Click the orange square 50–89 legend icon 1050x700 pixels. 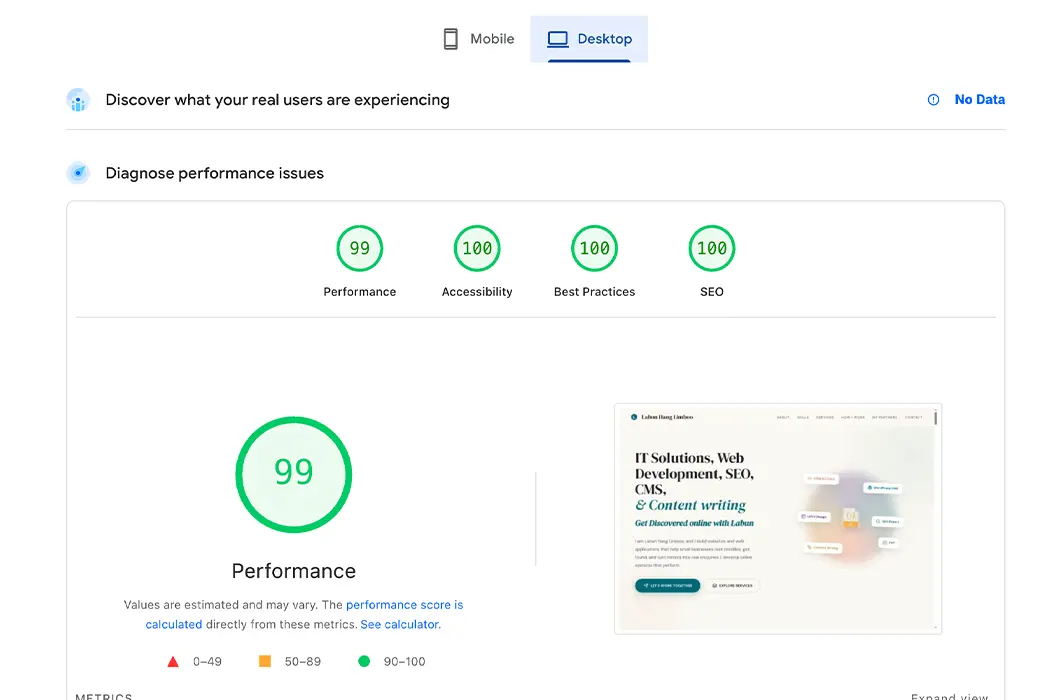click(x=264, y=661)
